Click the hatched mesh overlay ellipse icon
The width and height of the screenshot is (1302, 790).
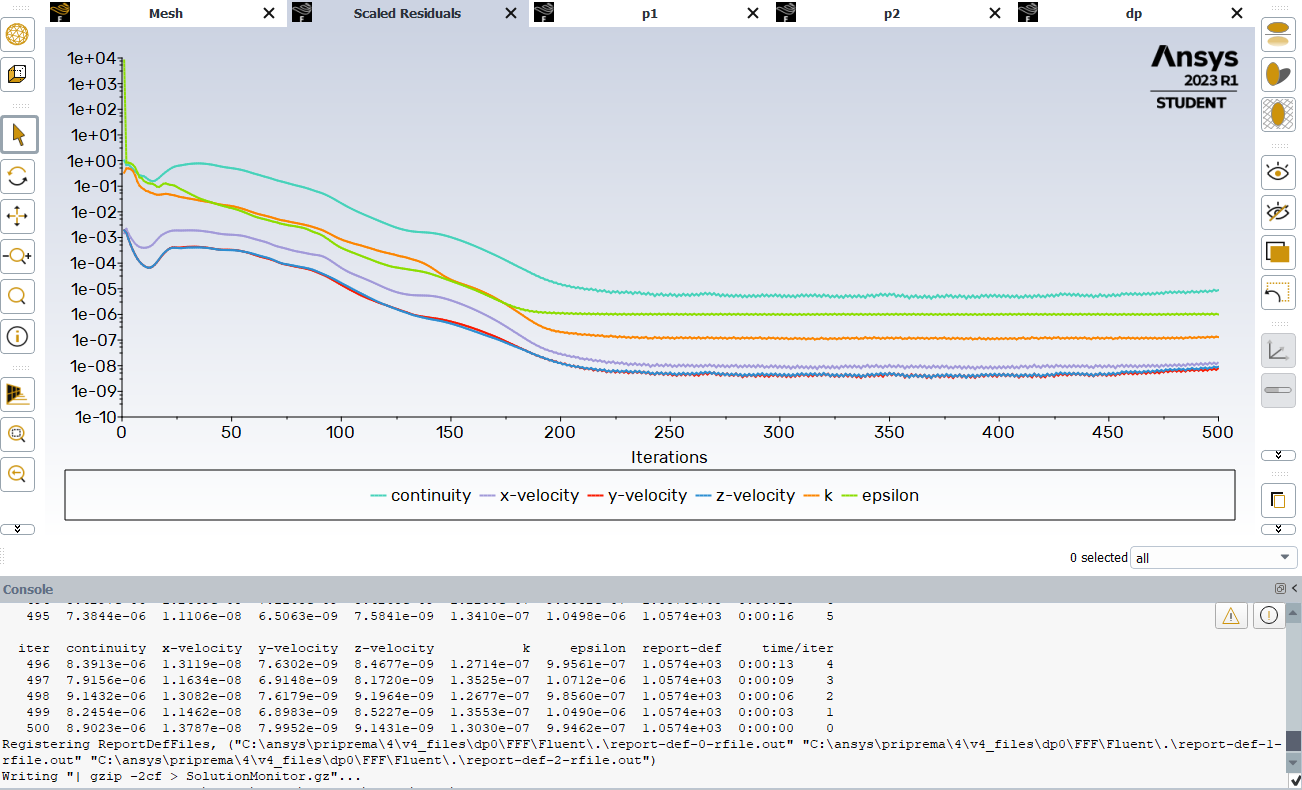pyautogui.click(x=1278, y=114)
